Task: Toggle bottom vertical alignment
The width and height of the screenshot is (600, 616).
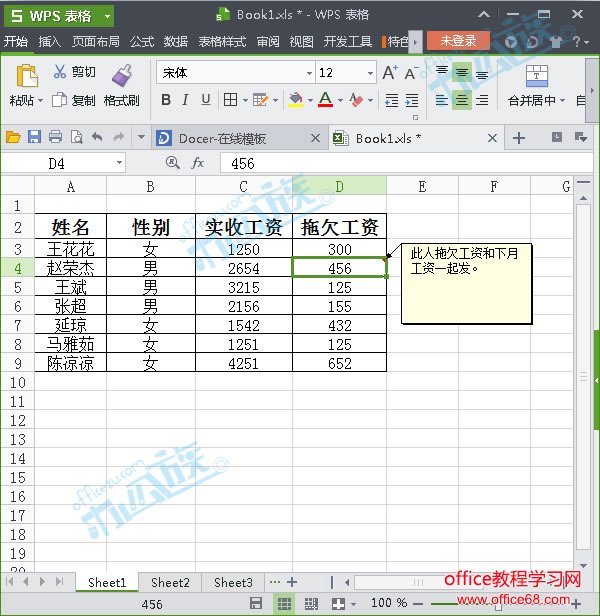Action: point(482,74)
